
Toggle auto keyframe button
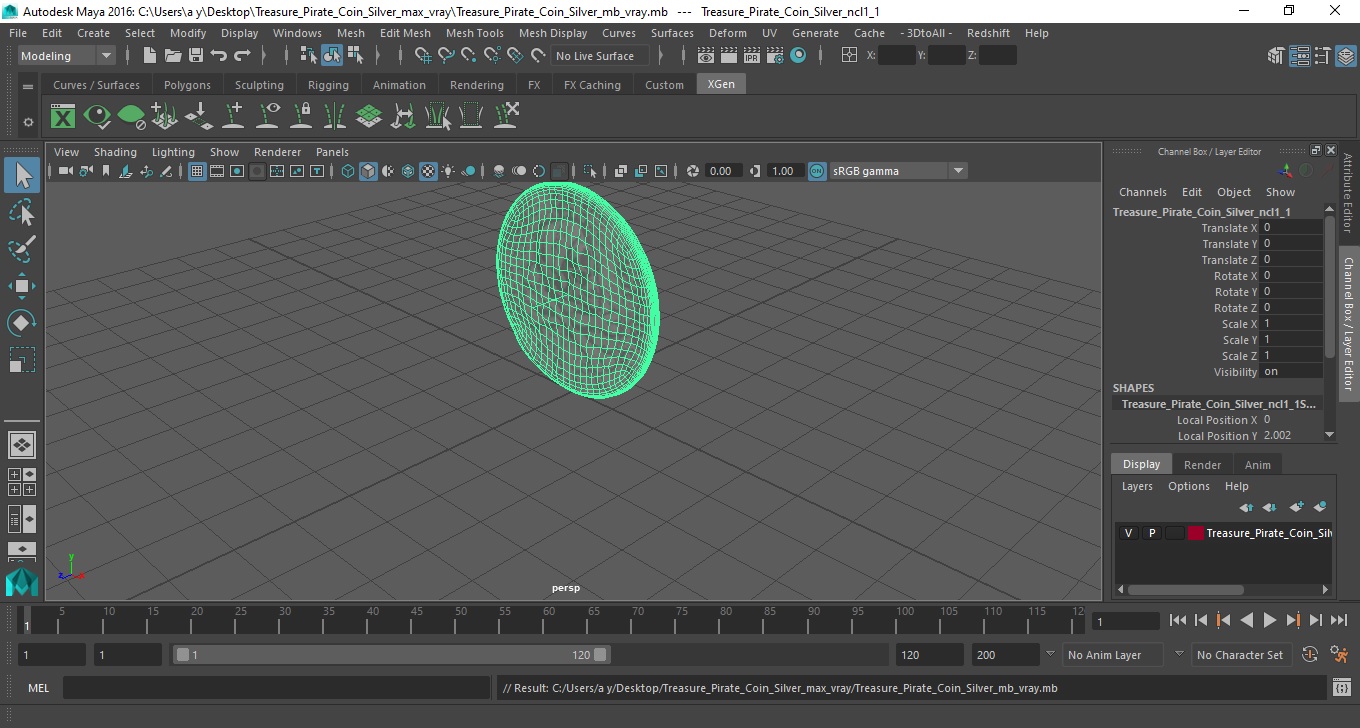pyautogui.click(x=1311, y=655)
